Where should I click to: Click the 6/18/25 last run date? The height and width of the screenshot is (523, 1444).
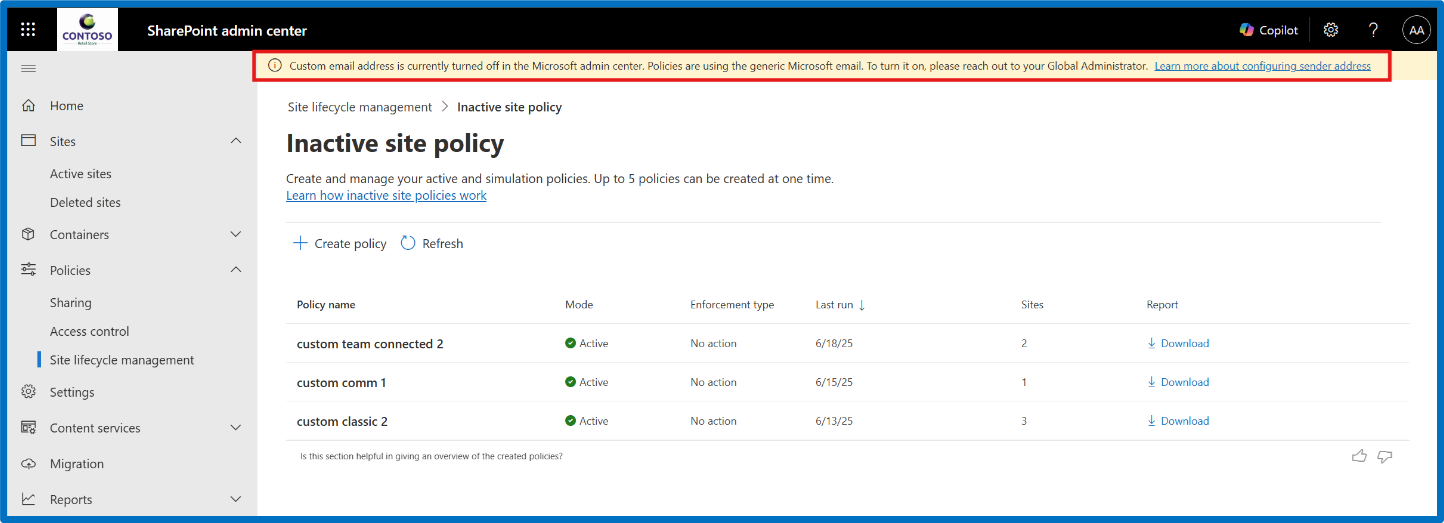(834, 343)
